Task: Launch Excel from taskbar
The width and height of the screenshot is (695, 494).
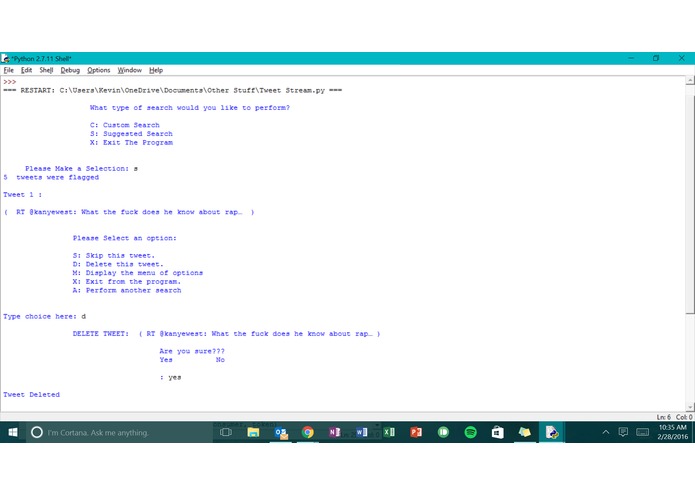Action: point(389,432)
